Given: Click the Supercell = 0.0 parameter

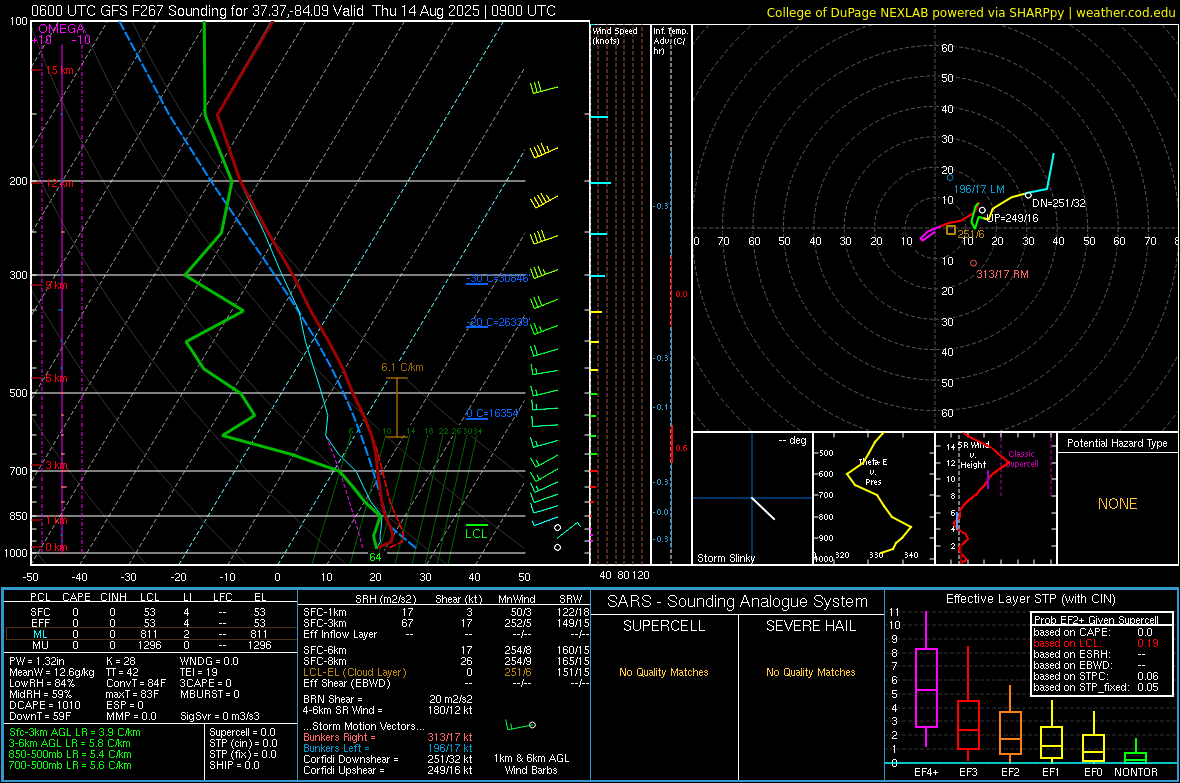Looking at the screenshot, I should pyautogui.click(x=242, y=732).
